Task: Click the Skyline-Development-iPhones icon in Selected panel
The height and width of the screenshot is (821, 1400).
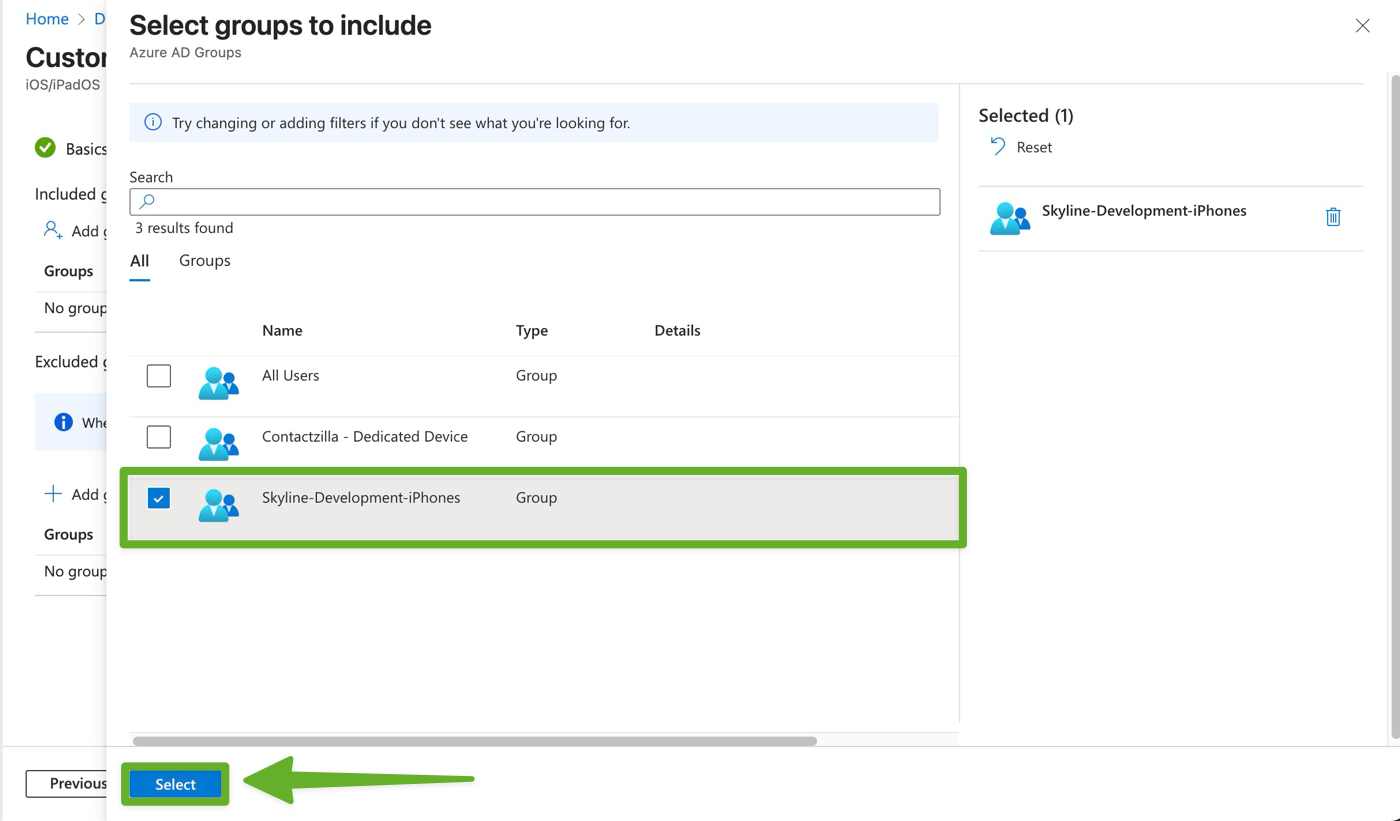Action: click(1010, 218)
